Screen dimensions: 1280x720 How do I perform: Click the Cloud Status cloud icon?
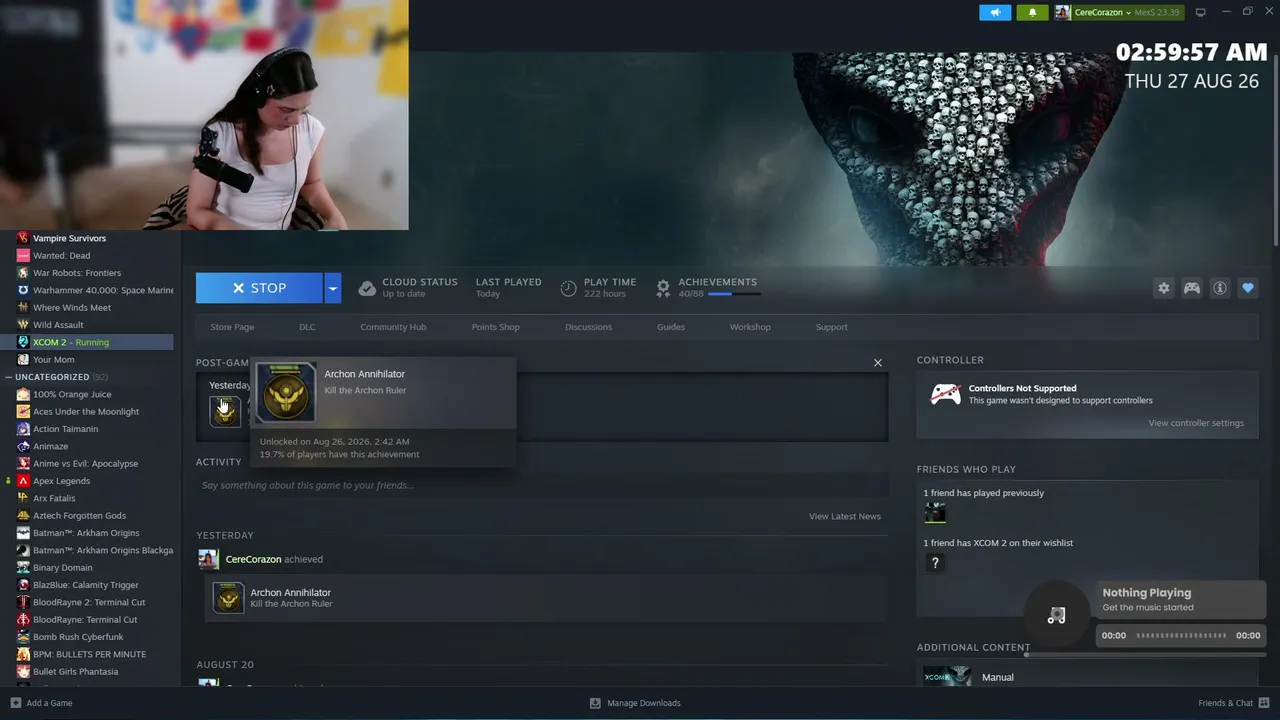367,288
